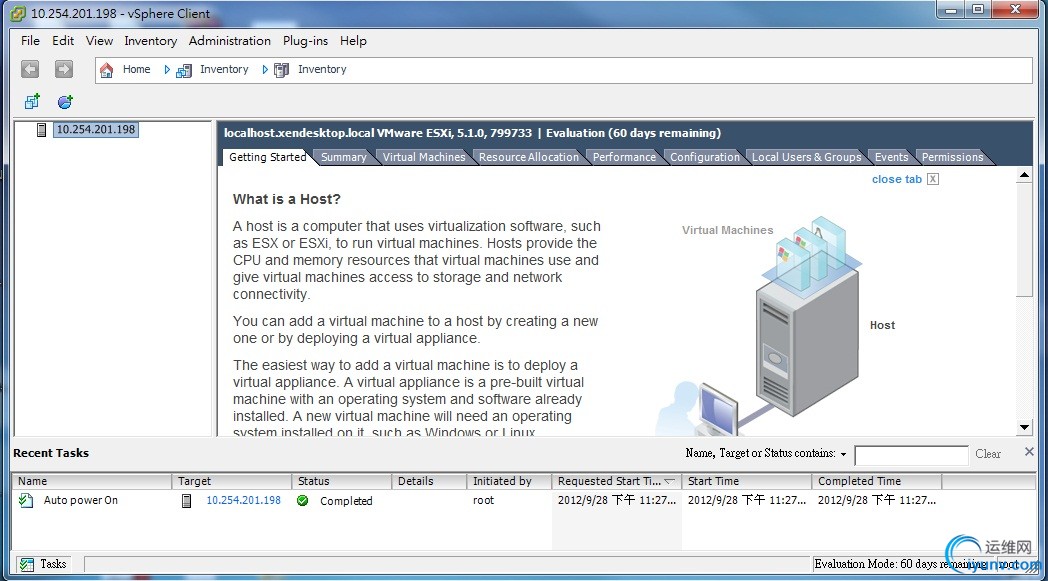Click the Home house icon
The width and height of the screenshot is (1048, 581).
pyautogui.click(x=106, y=70)
